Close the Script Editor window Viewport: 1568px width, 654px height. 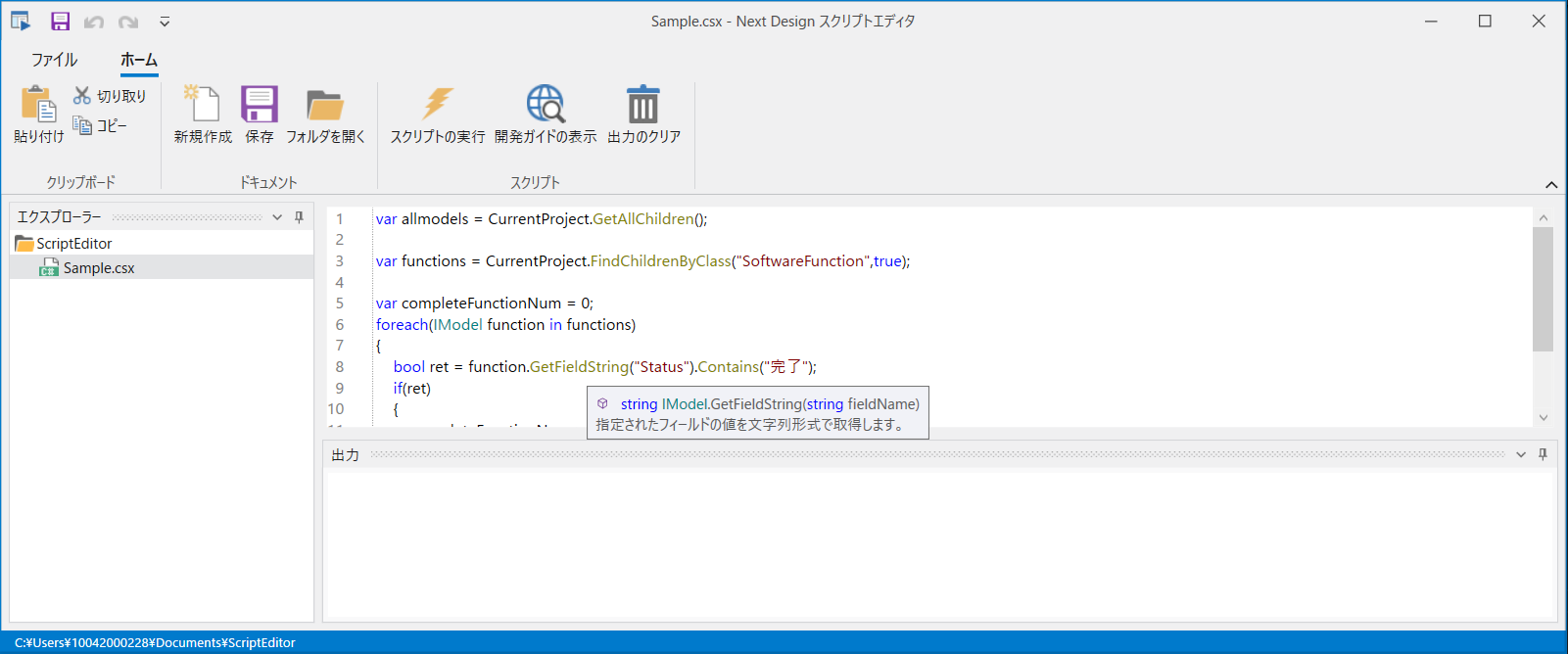point(1539,22)
